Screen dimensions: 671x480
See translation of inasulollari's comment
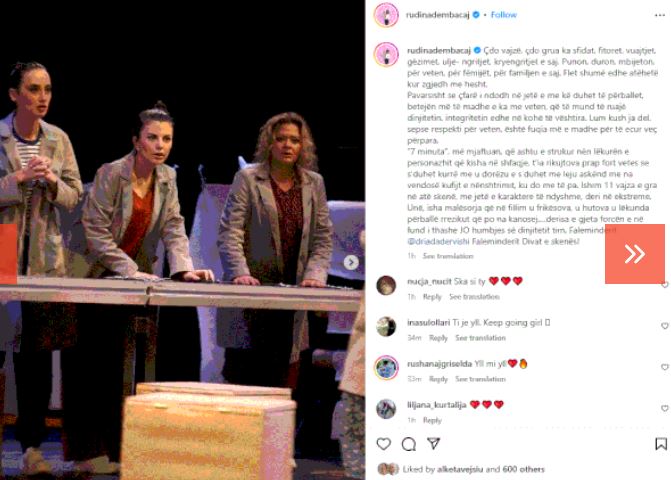480,338
